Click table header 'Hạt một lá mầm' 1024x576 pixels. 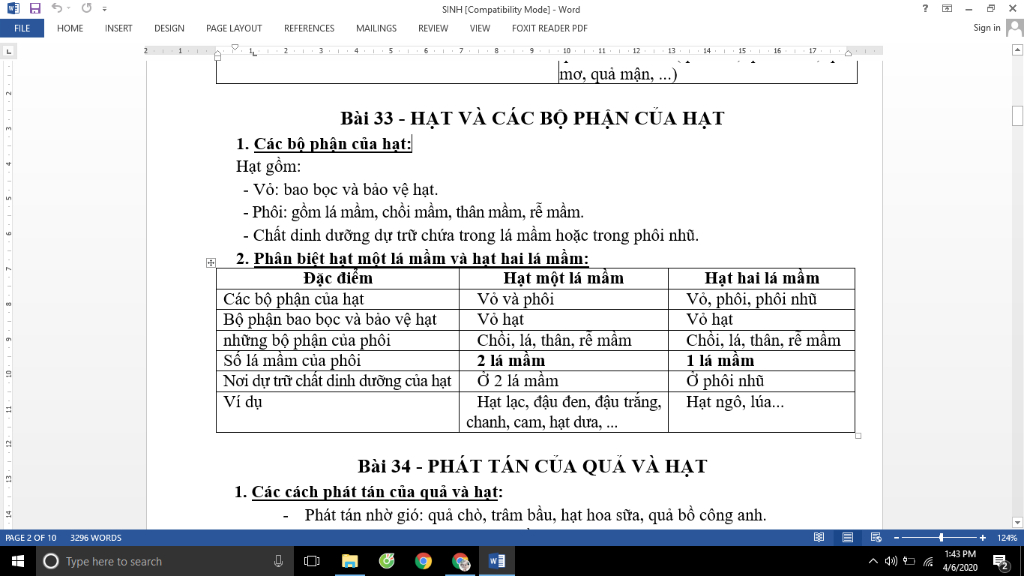[563, 278]
